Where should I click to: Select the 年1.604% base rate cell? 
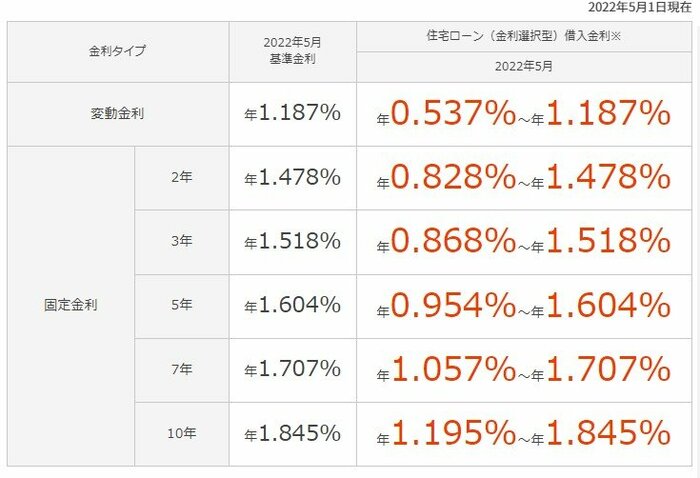point(292,306)
